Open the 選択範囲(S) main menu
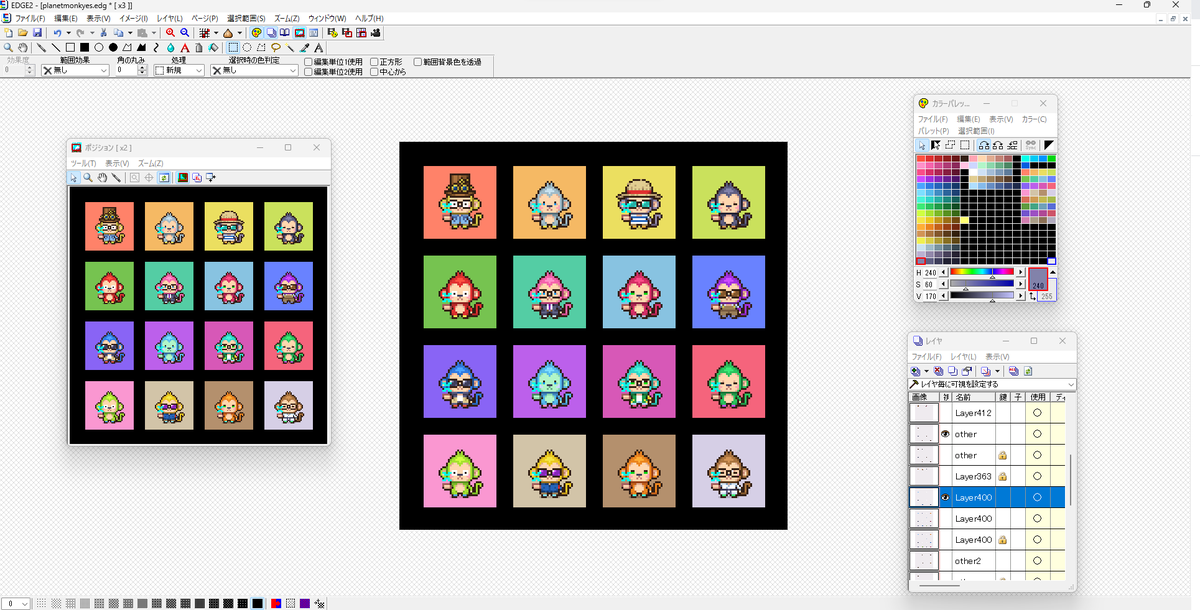Viewport: 1200px width, 610px height. click(247, 18)
